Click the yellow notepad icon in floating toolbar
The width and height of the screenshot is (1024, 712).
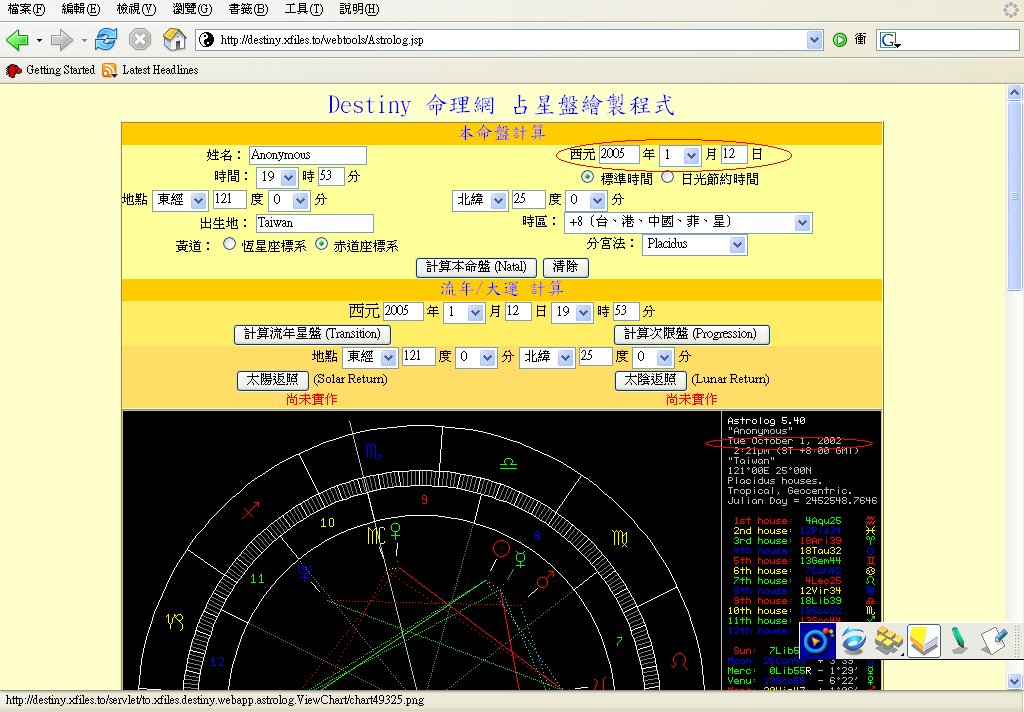(922, 640)
